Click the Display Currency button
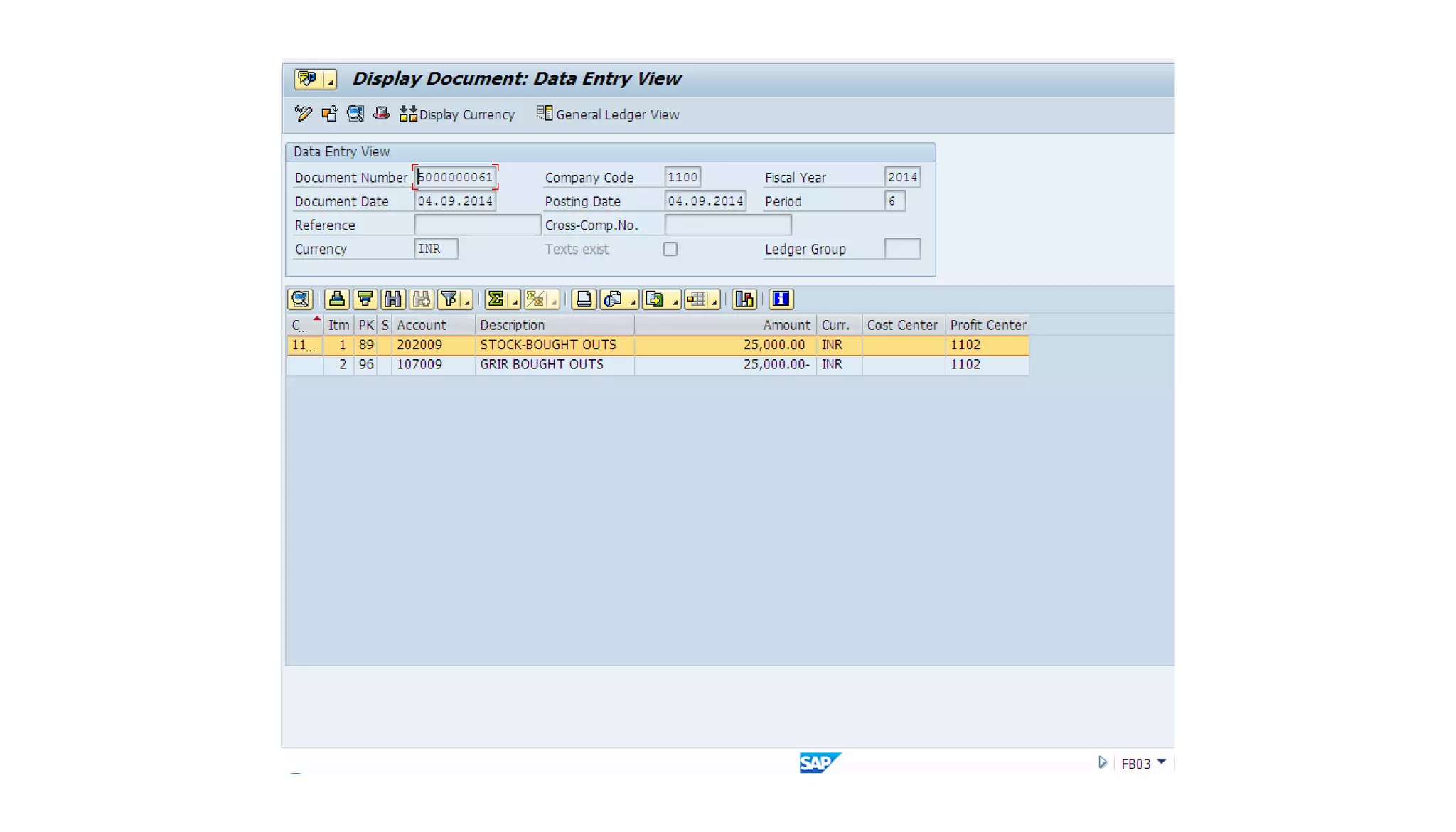This screenshot has width=1456, height=832. [x=457, y=114]
